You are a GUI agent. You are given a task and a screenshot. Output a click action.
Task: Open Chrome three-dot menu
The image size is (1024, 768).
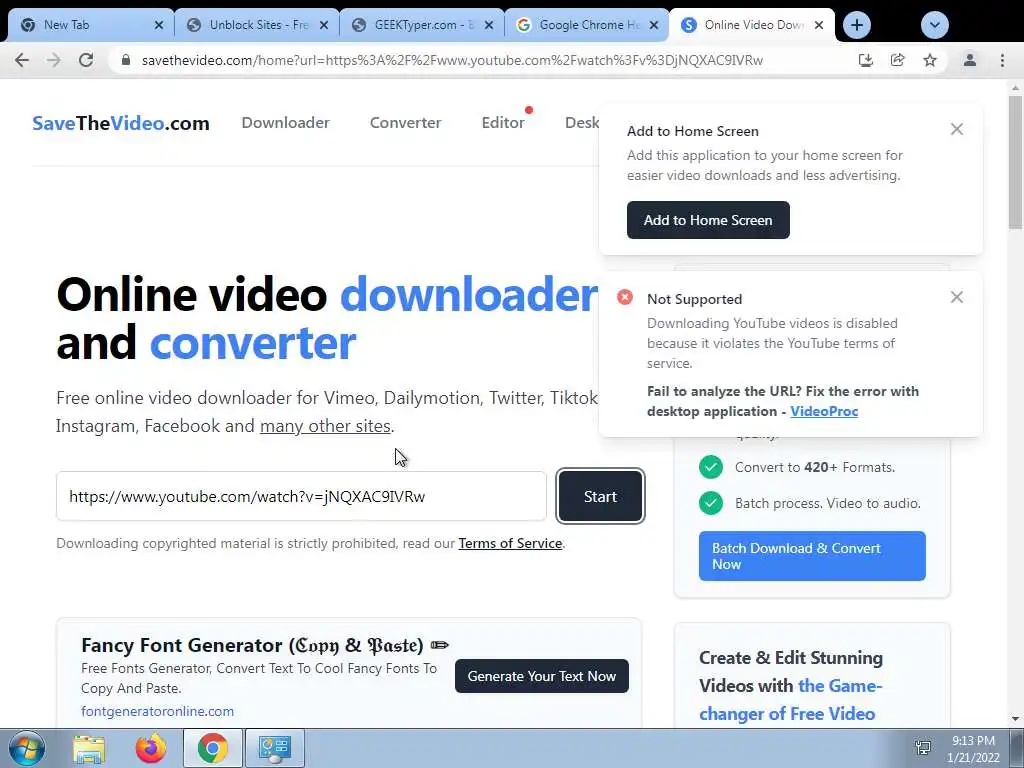click(1002, 60)
